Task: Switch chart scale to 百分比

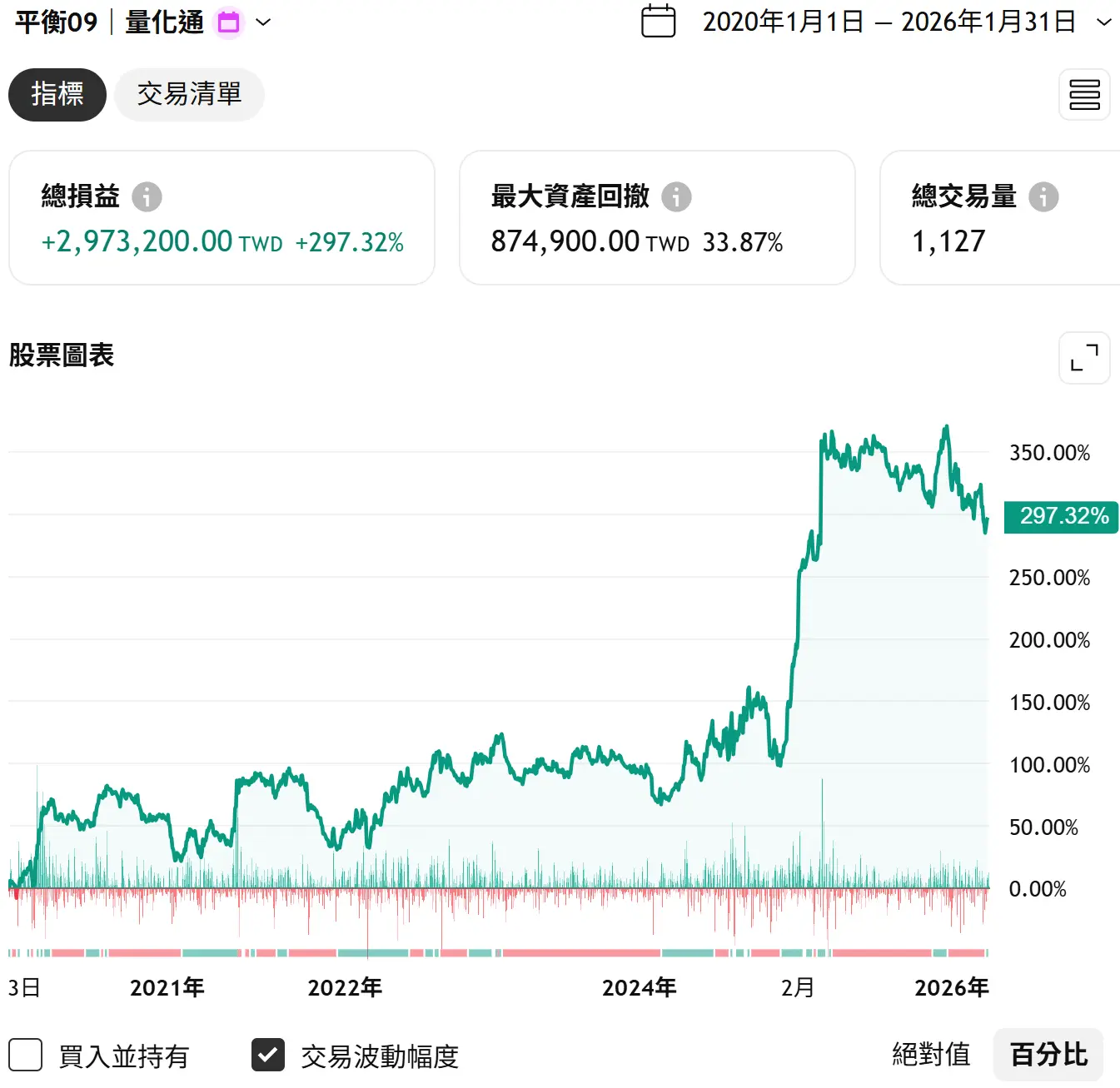Action: click(1048, 1055)
